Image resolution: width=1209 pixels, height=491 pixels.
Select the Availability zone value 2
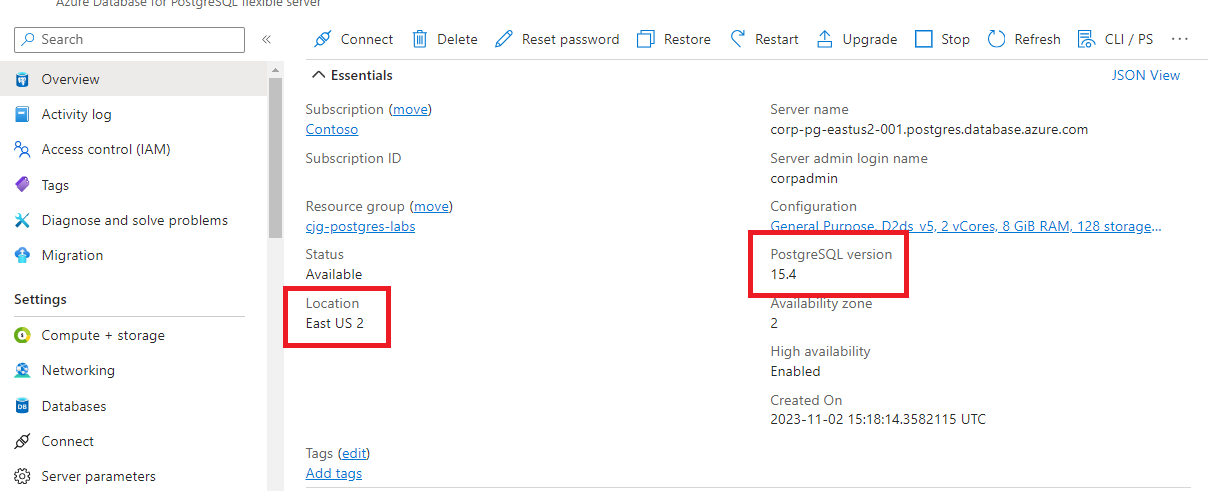[x=774, y=323]
